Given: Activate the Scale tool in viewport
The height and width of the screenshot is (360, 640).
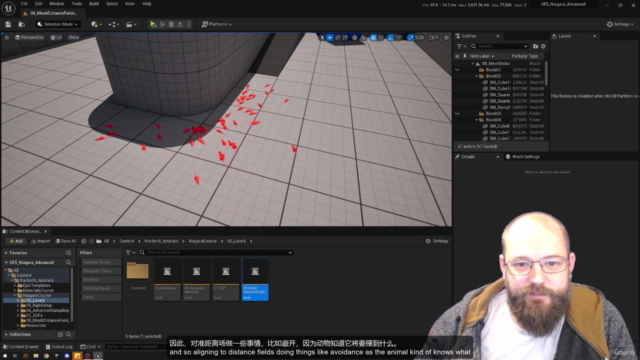Looking at the screenshot, I should click(x=345, y=38).
